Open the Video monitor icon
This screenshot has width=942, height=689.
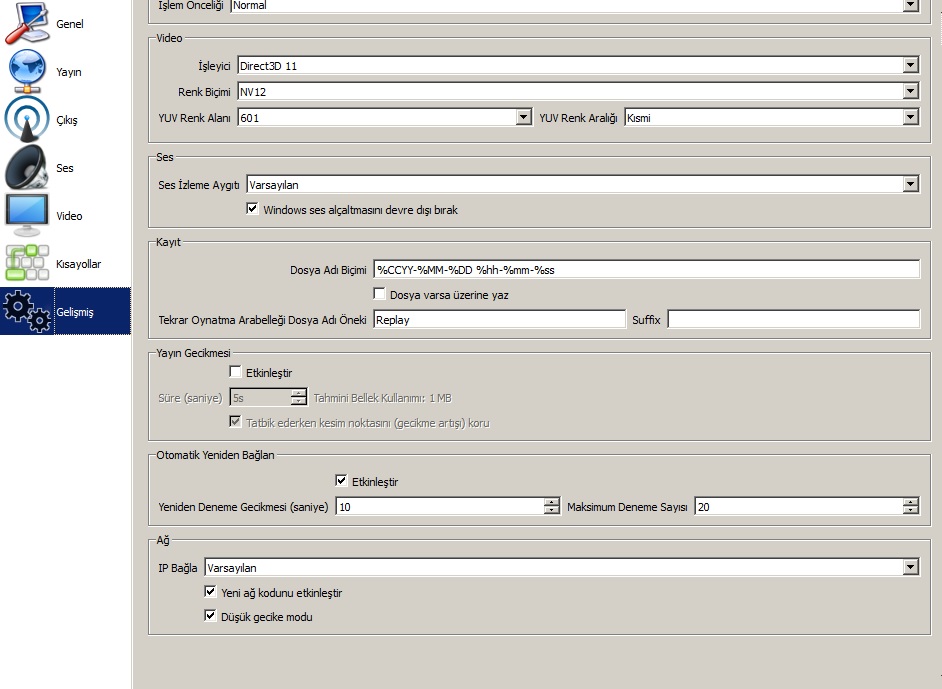[x=27, y=216]
